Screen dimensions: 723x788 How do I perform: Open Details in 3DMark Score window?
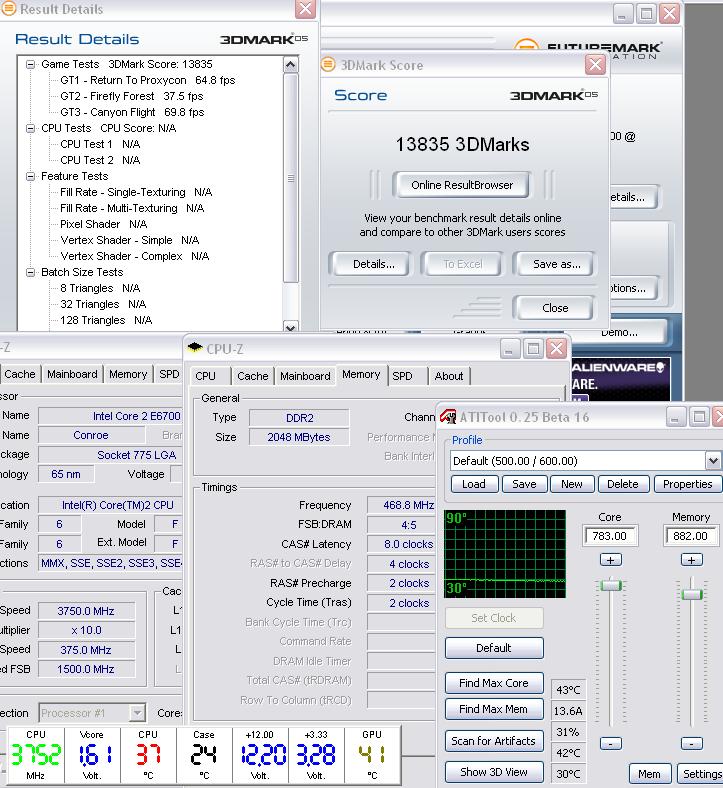pos(373,264)
